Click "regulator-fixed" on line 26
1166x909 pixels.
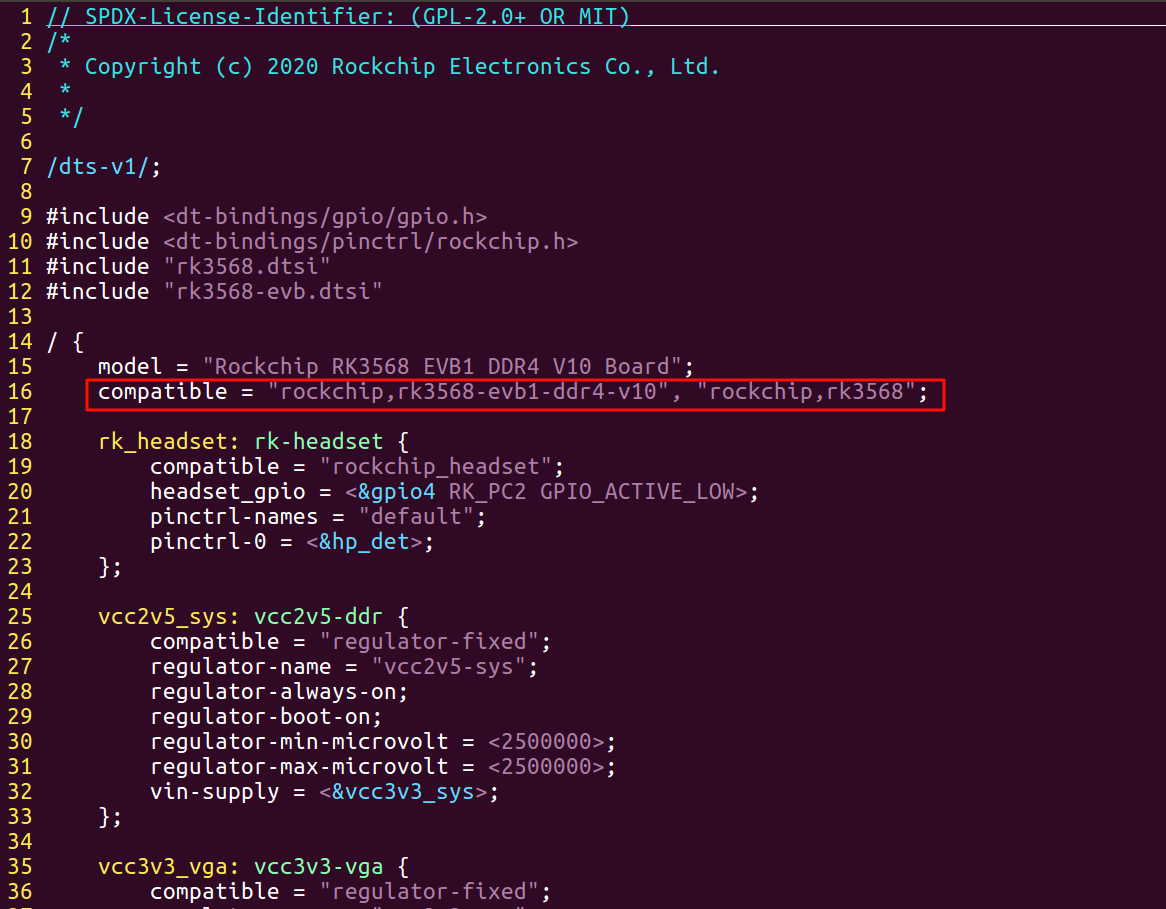pyautogui.click(x=428, y=642)
